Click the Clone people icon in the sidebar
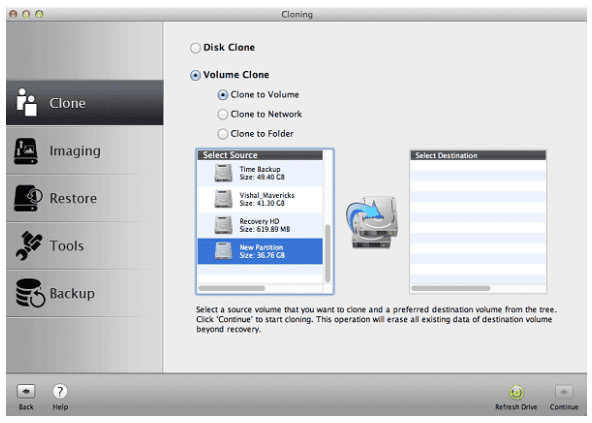Screen dimensions: 592x423 [26, 102]
